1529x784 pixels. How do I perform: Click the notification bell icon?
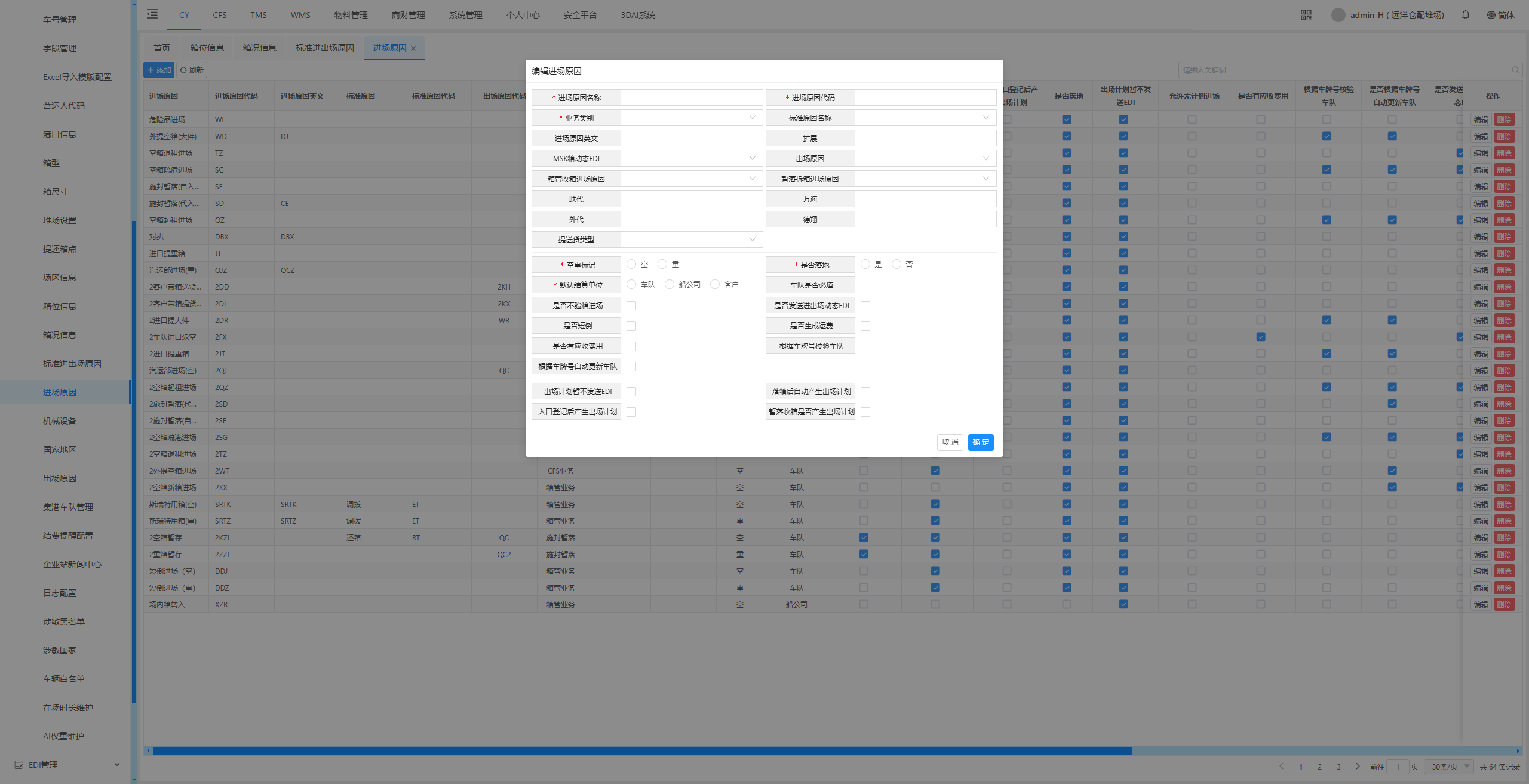pyautogui.click(x=1466, y=15)
